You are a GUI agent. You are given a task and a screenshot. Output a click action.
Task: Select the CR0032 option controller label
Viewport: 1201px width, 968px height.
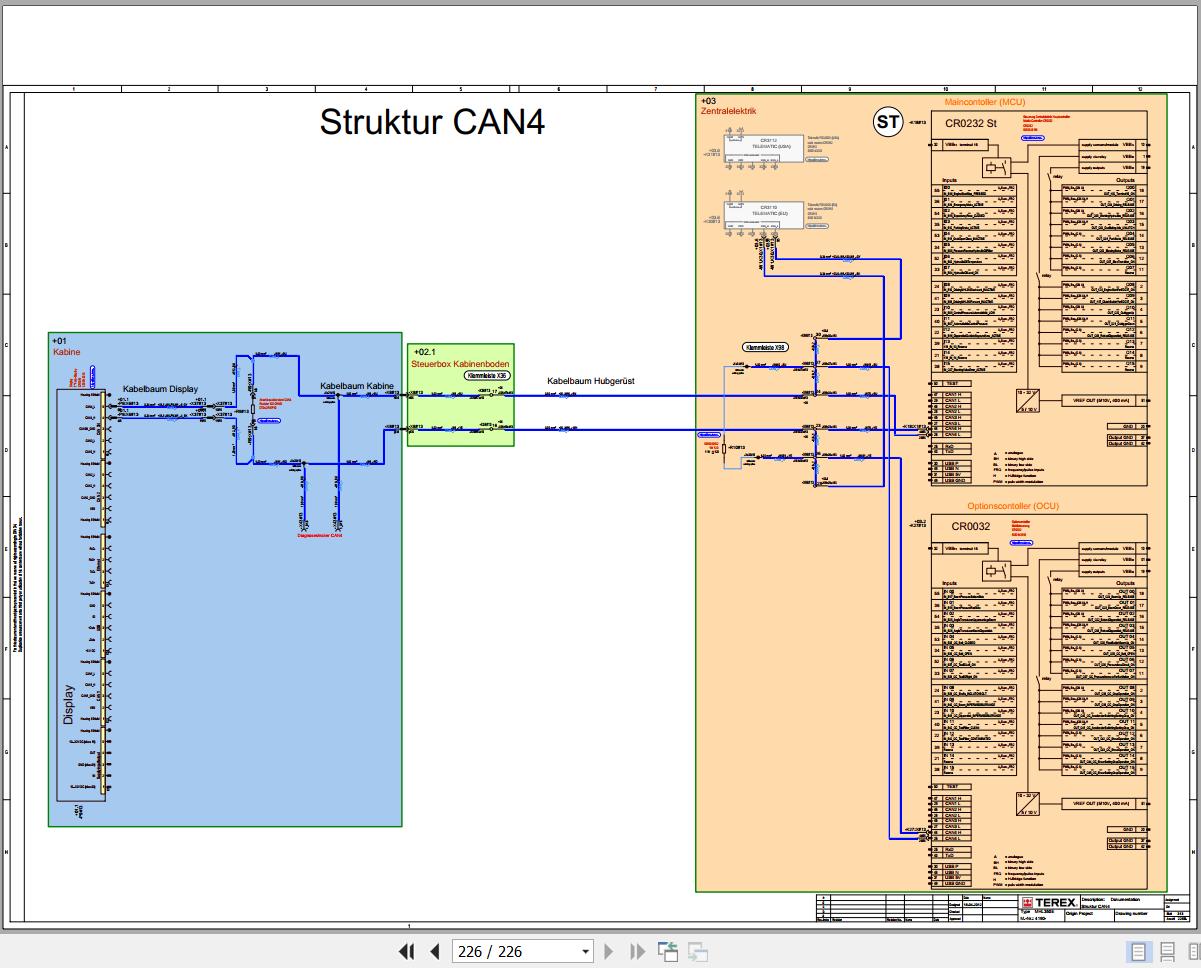coord(971,526)
